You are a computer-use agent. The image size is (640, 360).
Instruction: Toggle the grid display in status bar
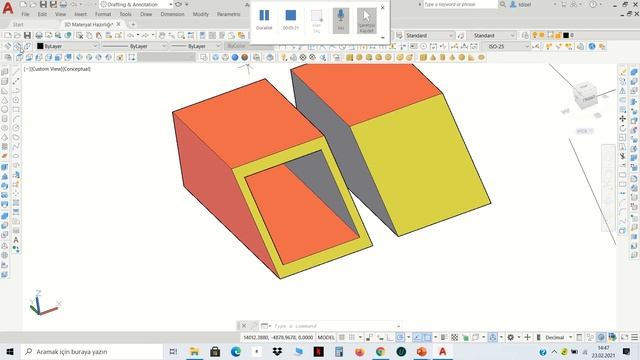(342, 337)
